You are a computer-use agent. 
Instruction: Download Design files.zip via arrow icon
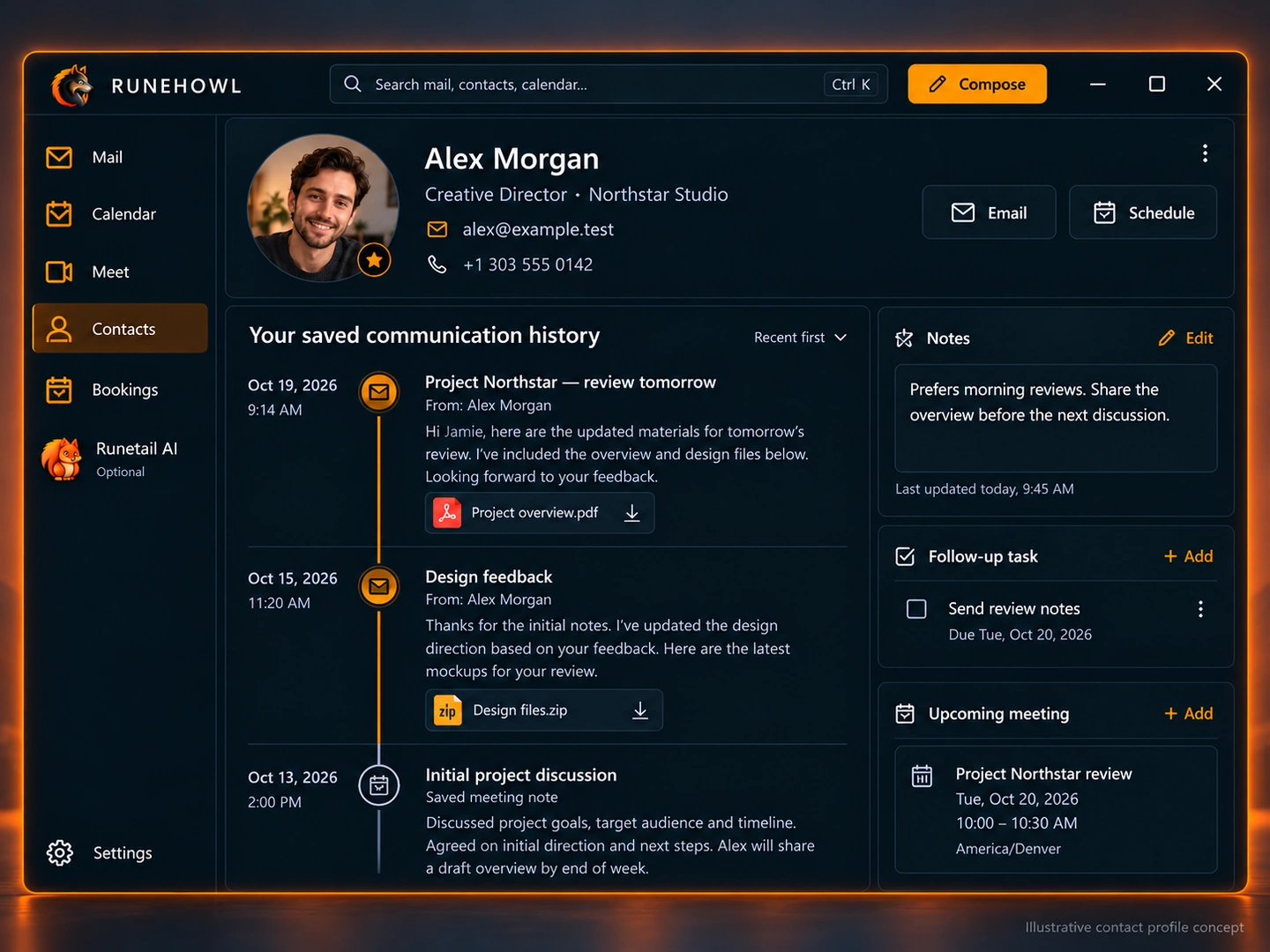640,710
